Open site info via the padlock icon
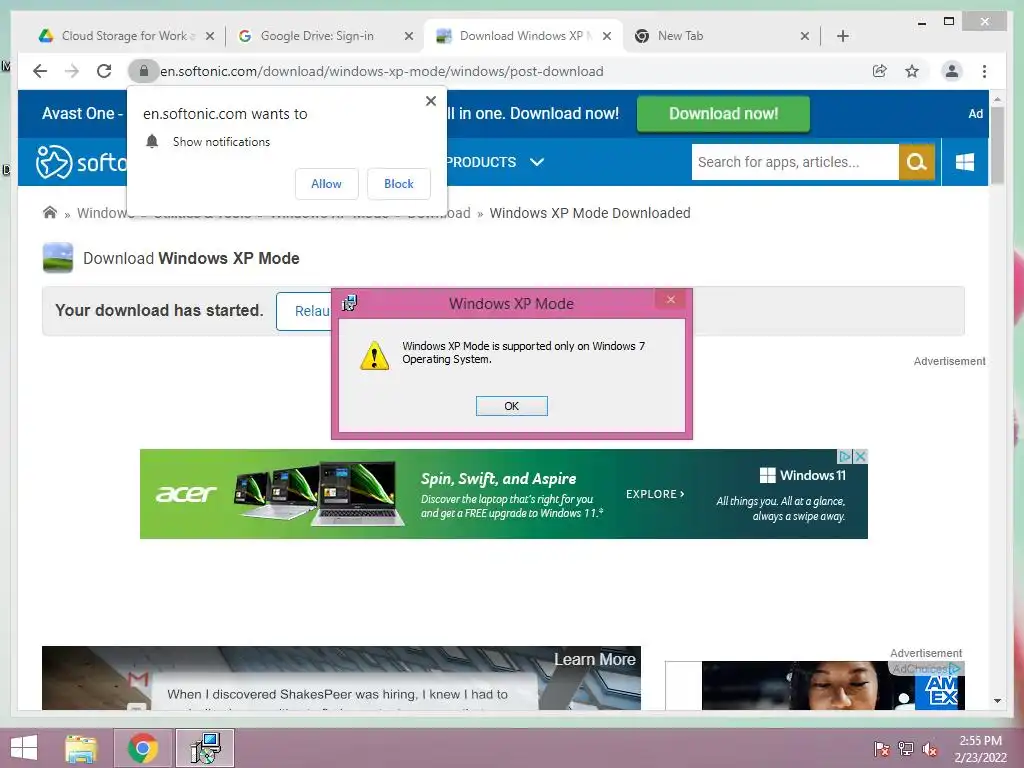The height and width of the screenshot is (768, 1024). click(x=144, y=71)
